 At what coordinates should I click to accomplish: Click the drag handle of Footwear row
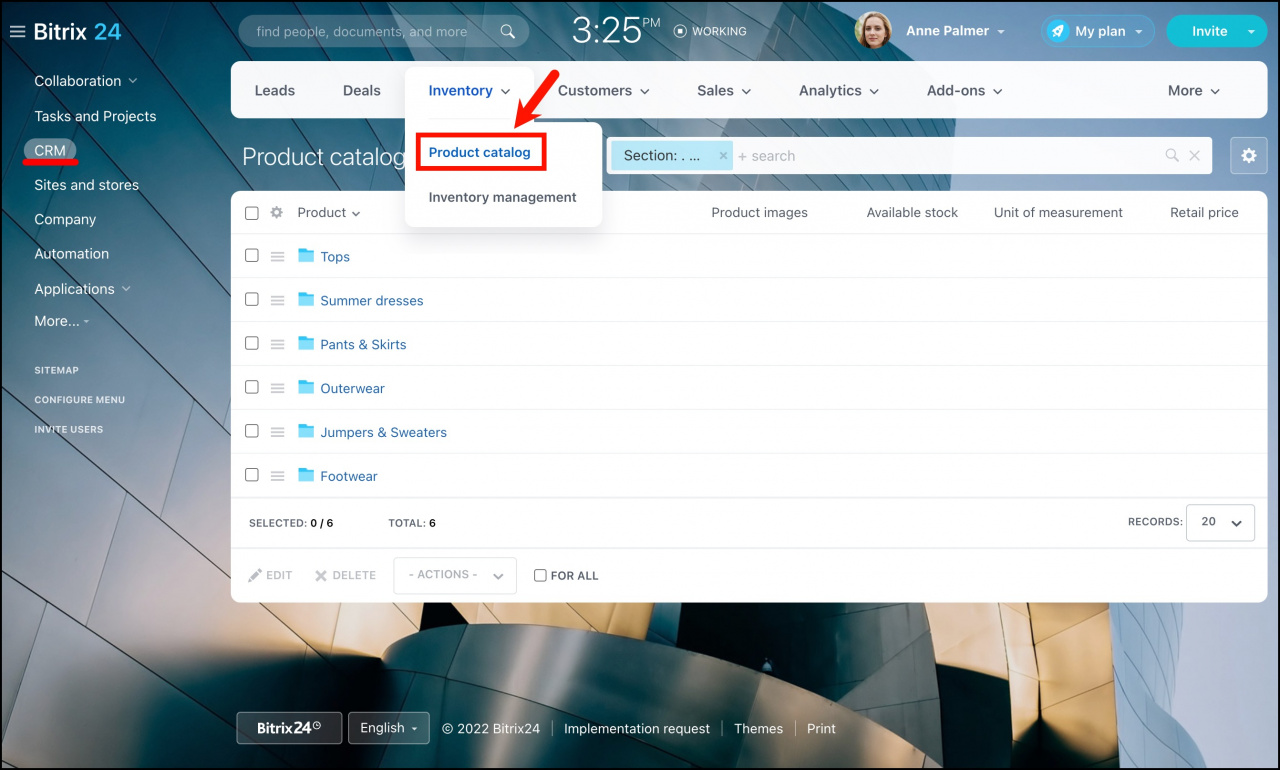point(278,477)
